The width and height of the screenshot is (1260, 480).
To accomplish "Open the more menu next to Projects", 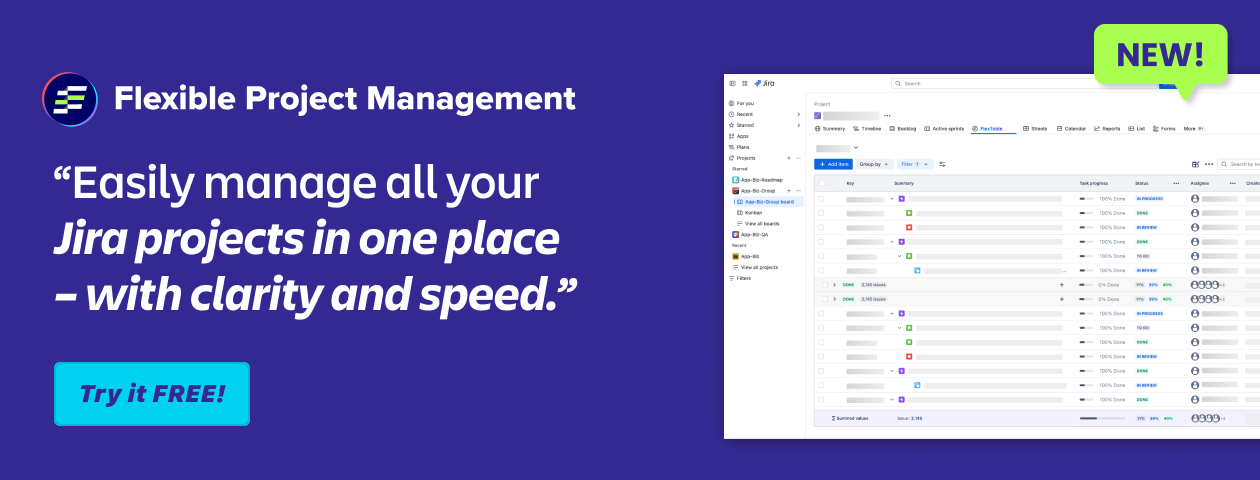I will tap(798, 158).
